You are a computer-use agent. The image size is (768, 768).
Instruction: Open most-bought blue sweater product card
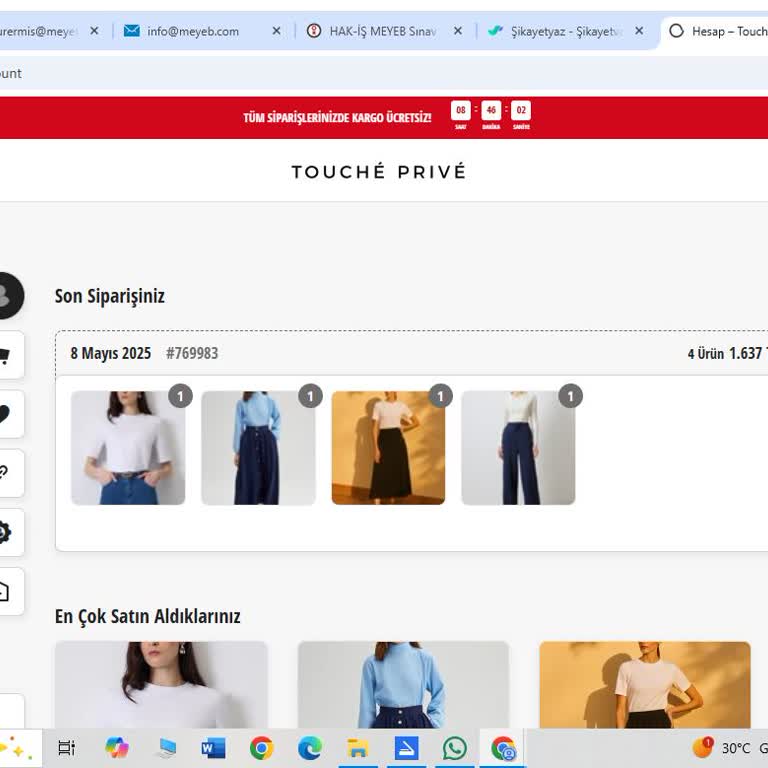[x=403, y=685]
